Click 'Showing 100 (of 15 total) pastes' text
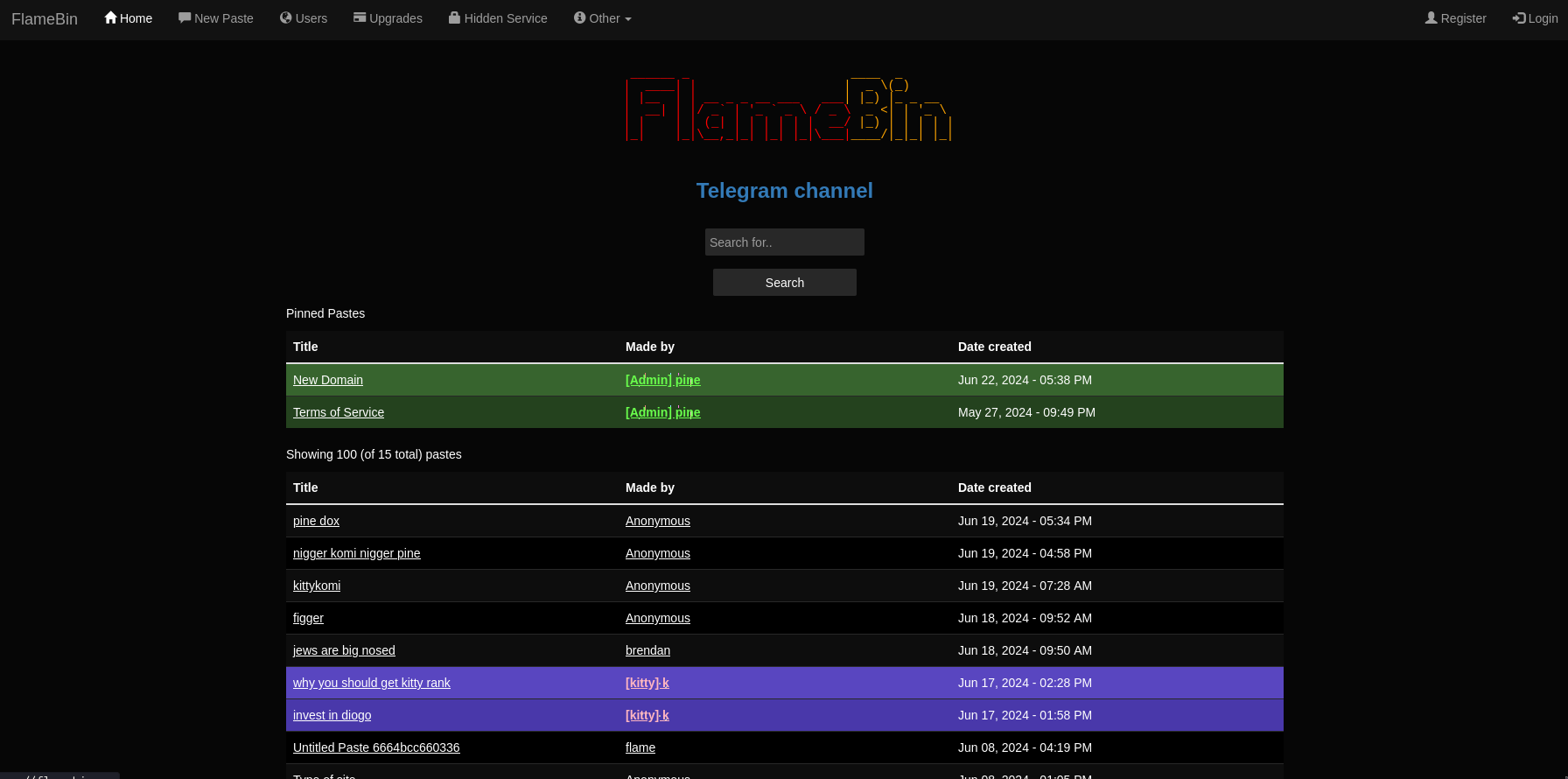This screenshot has height=779, width=1568. [x=374, y=454]
